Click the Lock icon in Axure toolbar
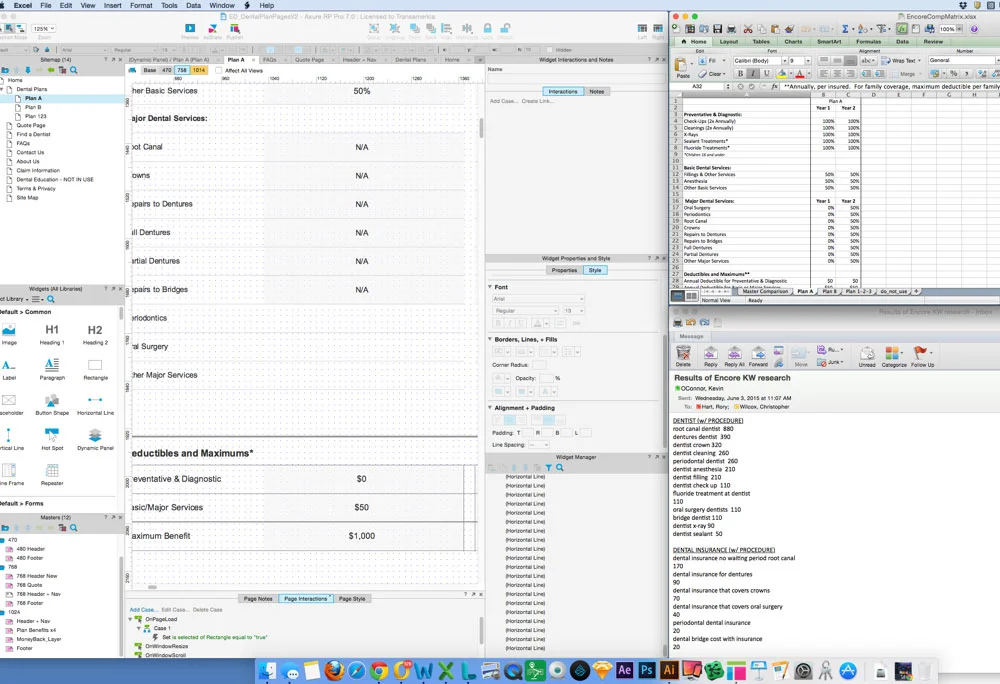1000x684 pixels. pyautogui.click(x=487, y=28)
